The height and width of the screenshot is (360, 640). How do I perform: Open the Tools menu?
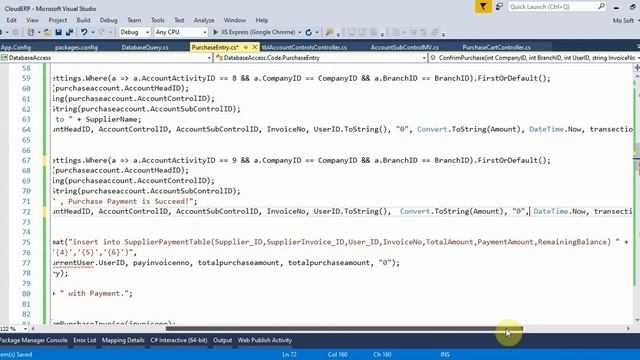point(158,20)
